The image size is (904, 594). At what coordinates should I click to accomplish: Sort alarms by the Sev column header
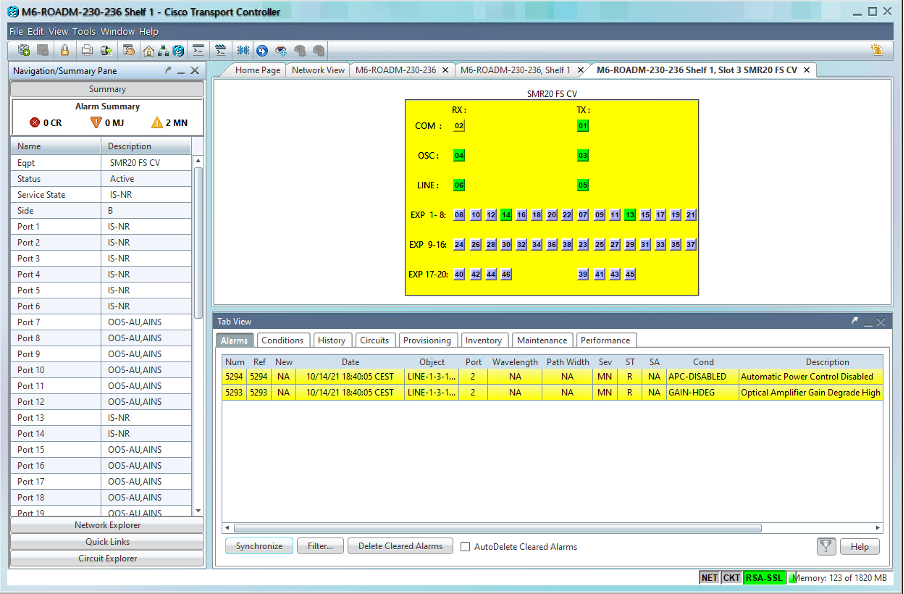click(605, 362)
